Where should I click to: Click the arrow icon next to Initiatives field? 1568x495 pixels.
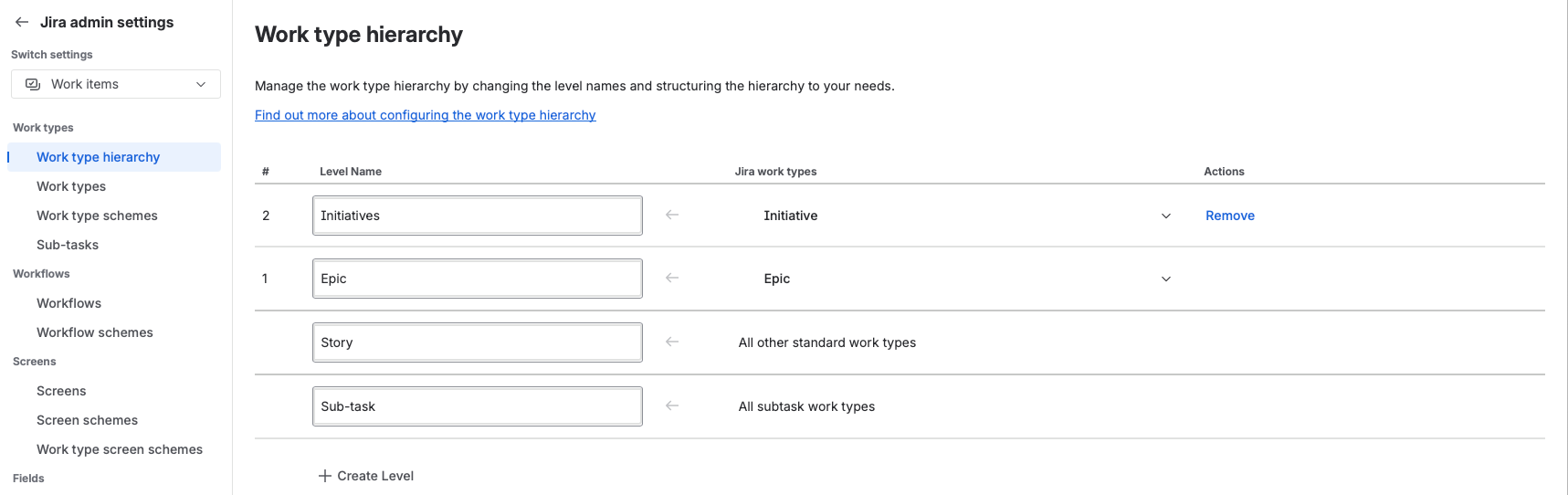(672, 215)
